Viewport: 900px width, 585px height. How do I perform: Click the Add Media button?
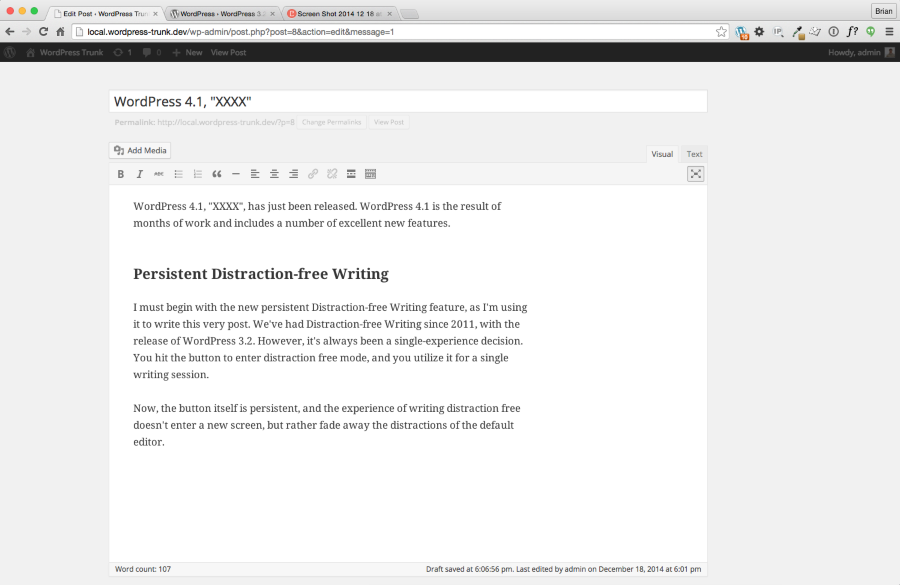pos(140,150)
